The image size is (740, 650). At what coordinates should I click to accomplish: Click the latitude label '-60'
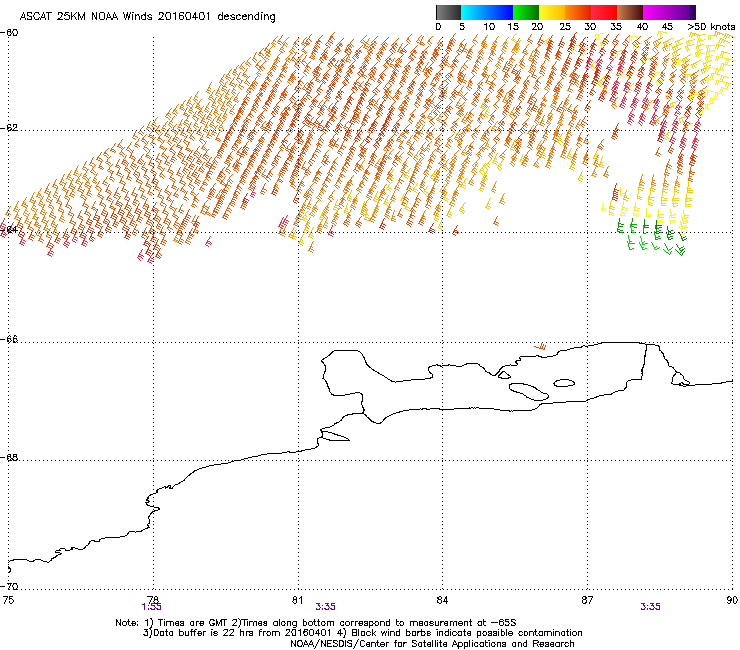pos(9,33)
